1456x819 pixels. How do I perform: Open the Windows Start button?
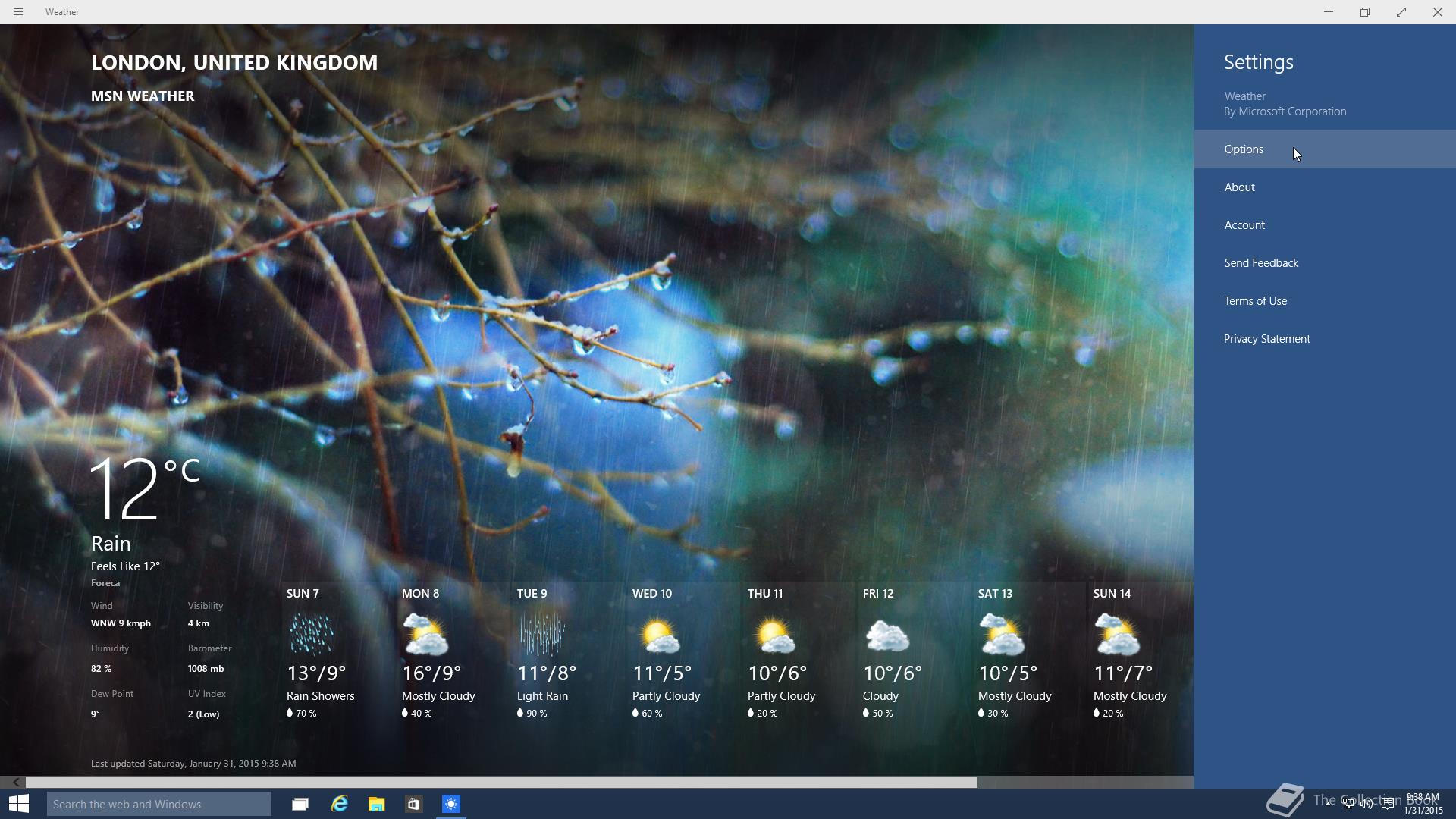19,804
